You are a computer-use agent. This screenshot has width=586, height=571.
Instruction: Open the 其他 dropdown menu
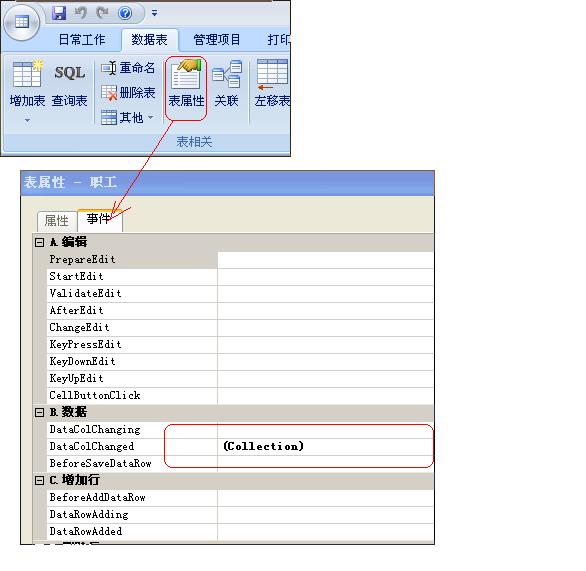[127, 118]
